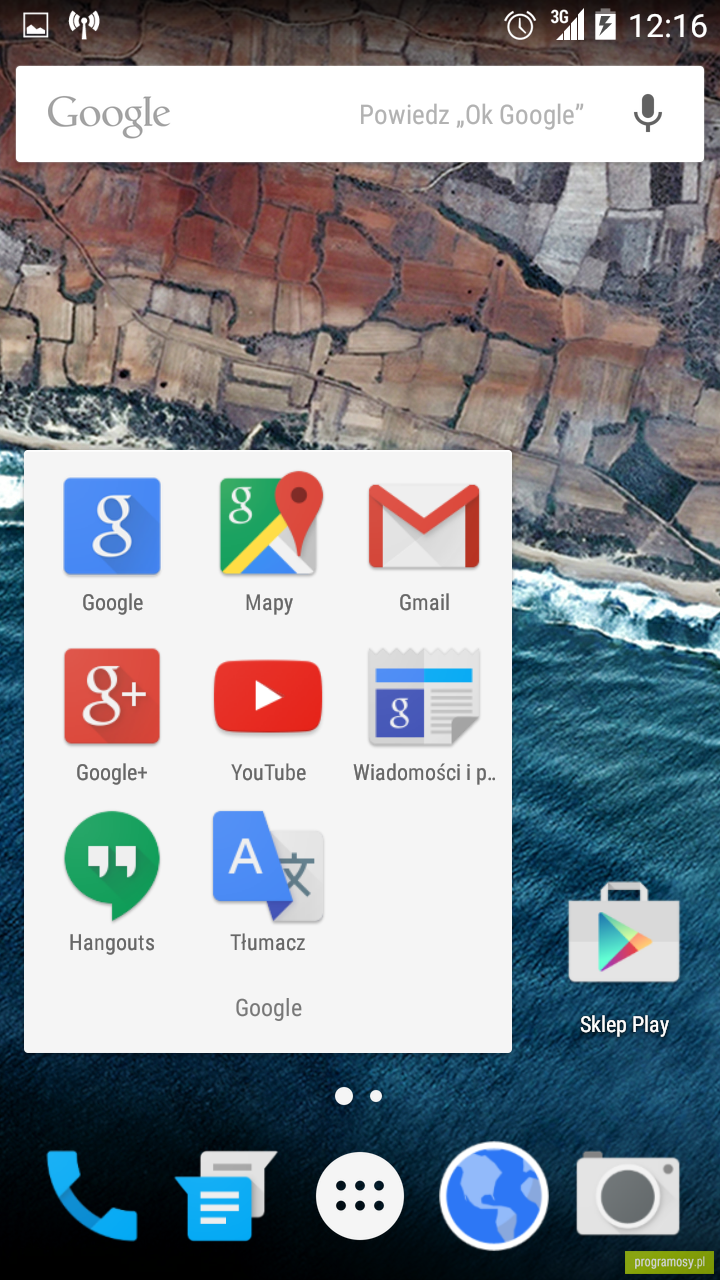
Task: Tap the Google logo in the search bar
Action: [x=109, y=116]
